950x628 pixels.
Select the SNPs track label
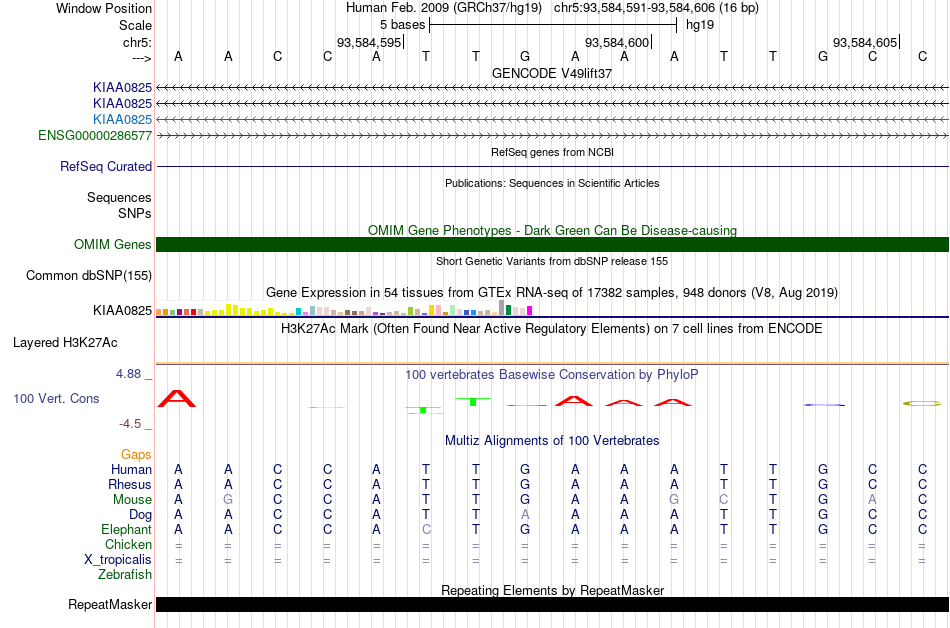click(x=135, y=213)
